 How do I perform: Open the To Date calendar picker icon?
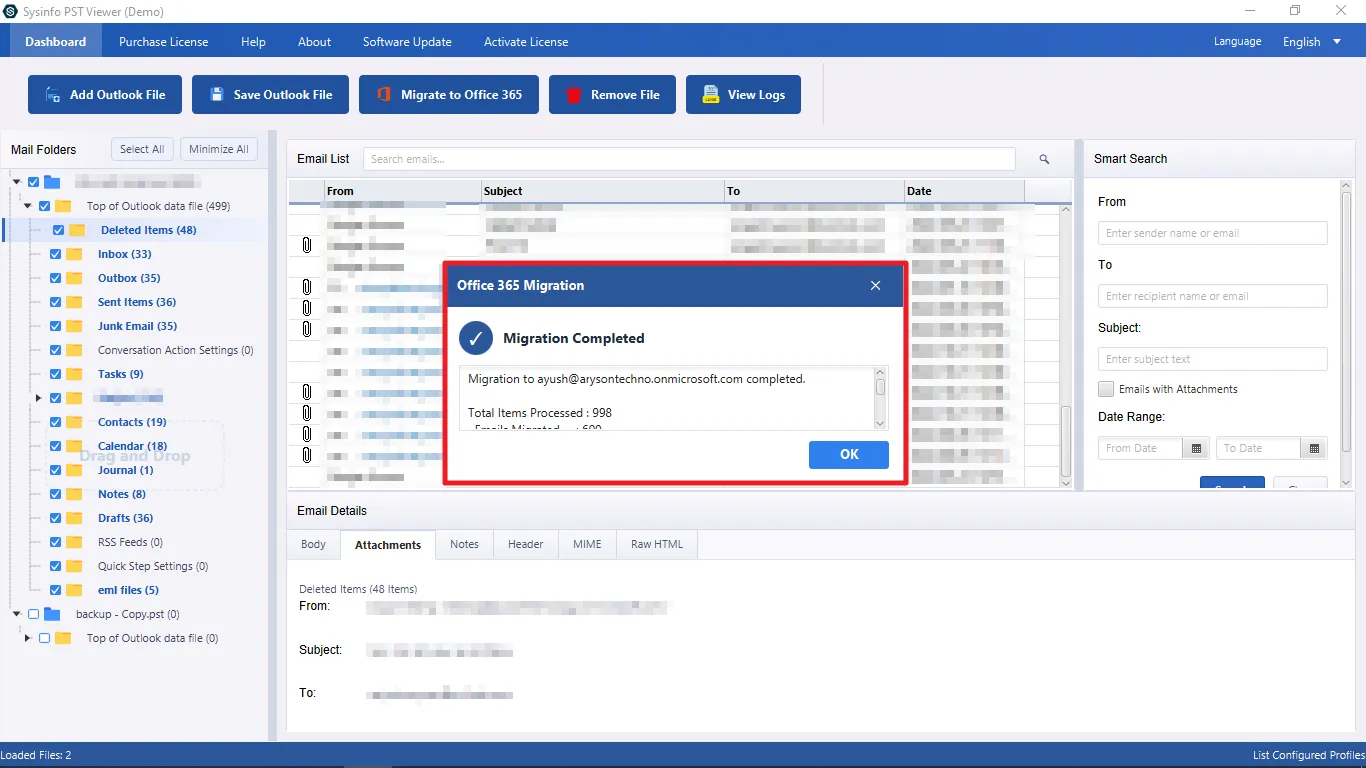(1314, 449)
